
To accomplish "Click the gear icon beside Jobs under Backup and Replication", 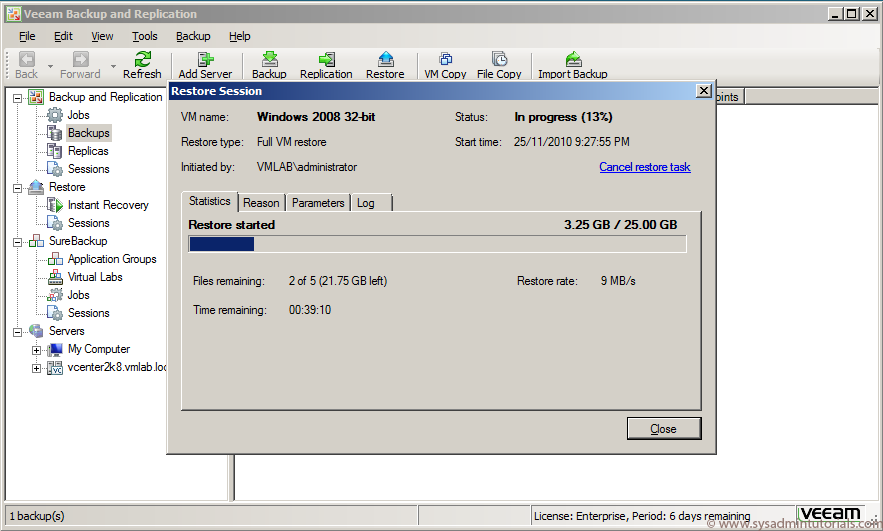I will pyautogui.click(x=55, y=115).
